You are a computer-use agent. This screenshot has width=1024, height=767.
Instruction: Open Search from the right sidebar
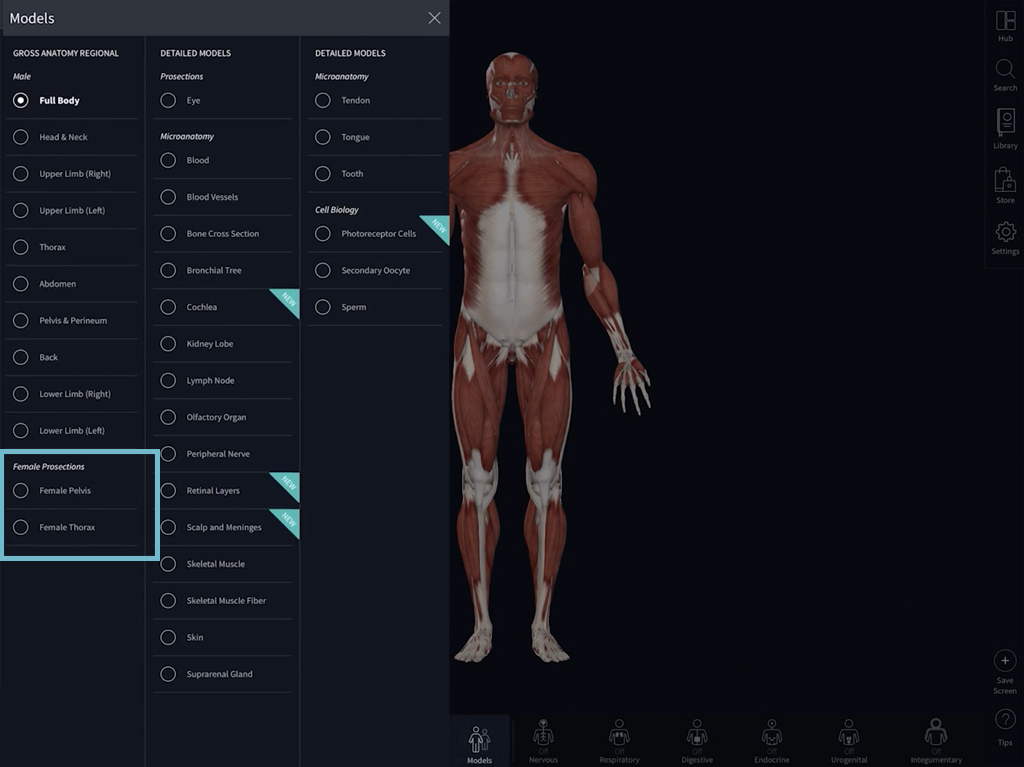(1005, 69)
